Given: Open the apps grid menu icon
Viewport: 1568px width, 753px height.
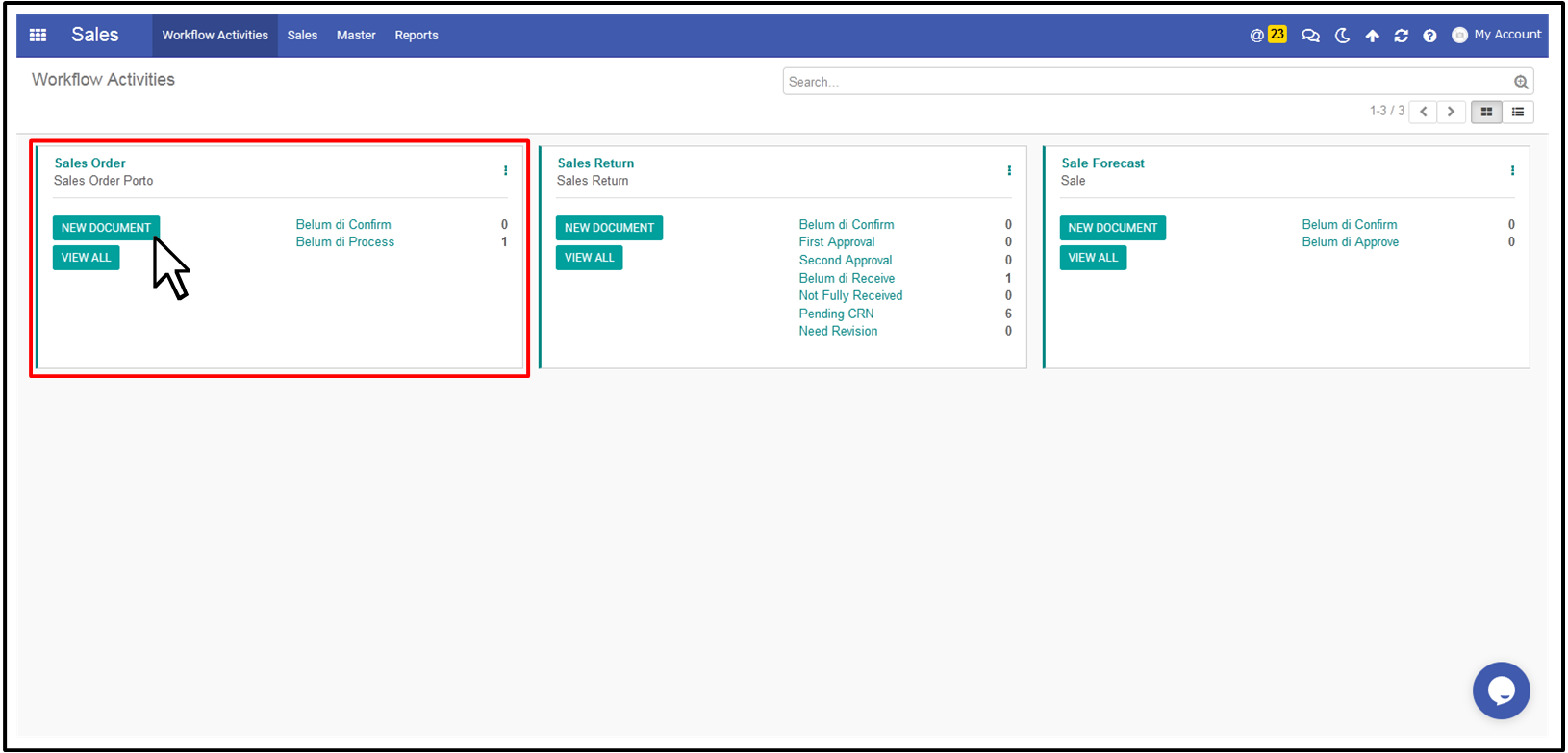Looking at the screenshot, I should [x=38, y=35].
